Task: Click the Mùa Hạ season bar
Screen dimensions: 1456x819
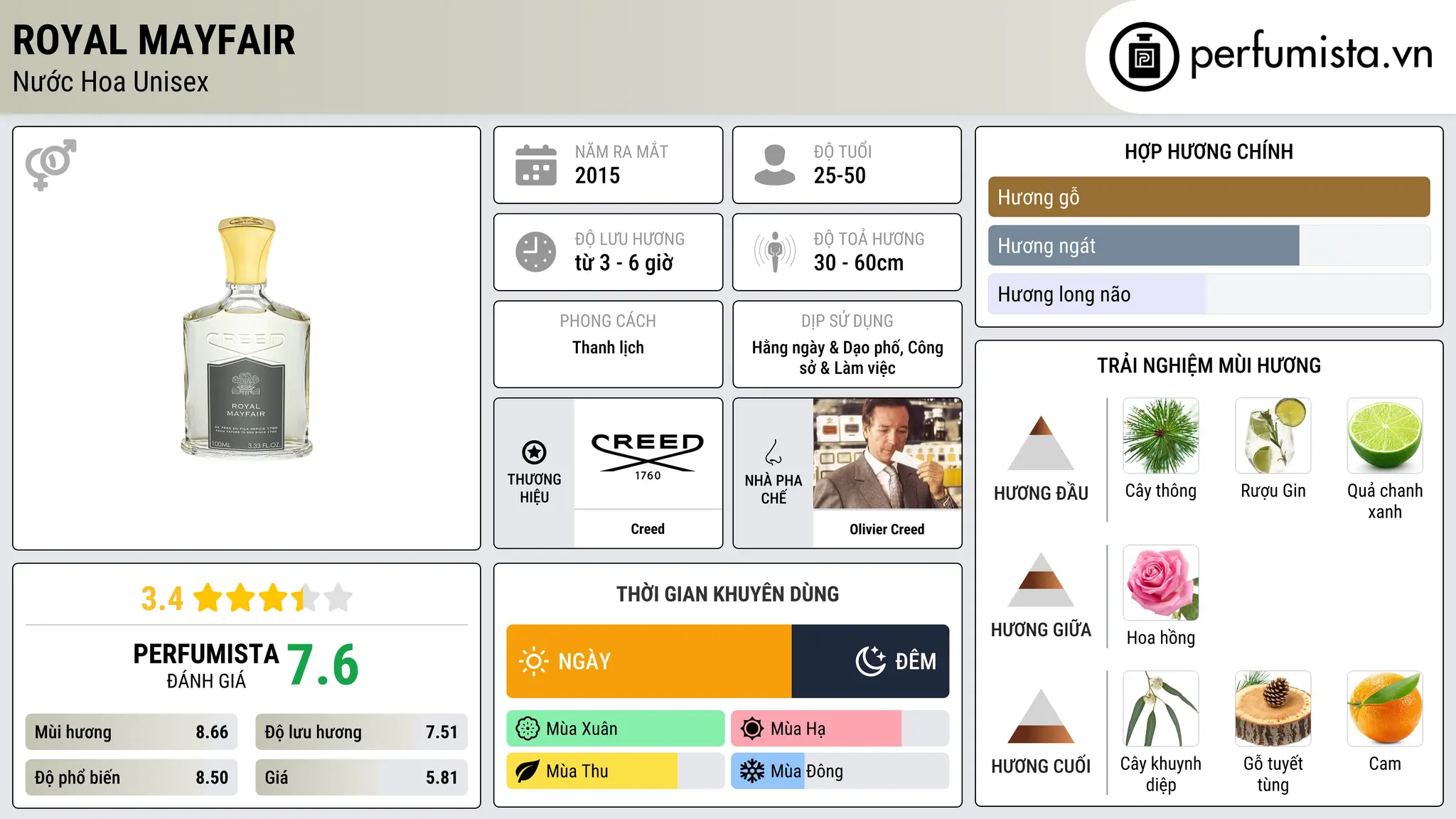Action: pos(840,729)
